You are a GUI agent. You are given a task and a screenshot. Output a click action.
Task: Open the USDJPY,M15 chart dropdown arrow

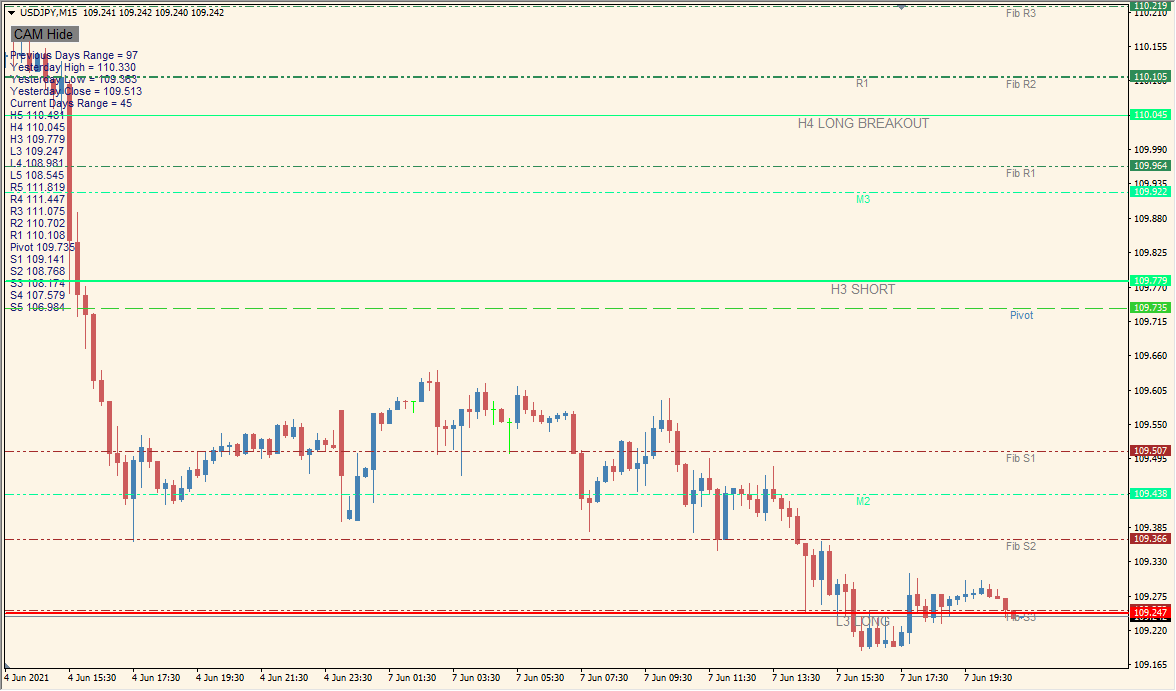click(11, 13)
